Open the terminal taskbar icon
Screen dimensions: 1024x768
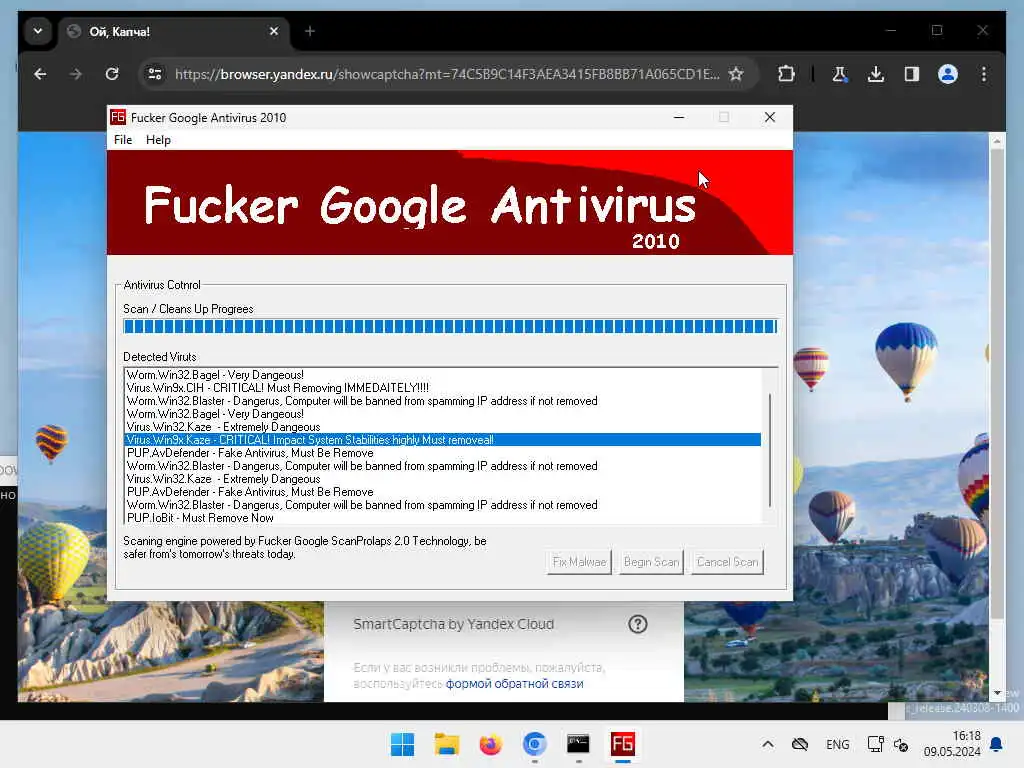[579, 744]
